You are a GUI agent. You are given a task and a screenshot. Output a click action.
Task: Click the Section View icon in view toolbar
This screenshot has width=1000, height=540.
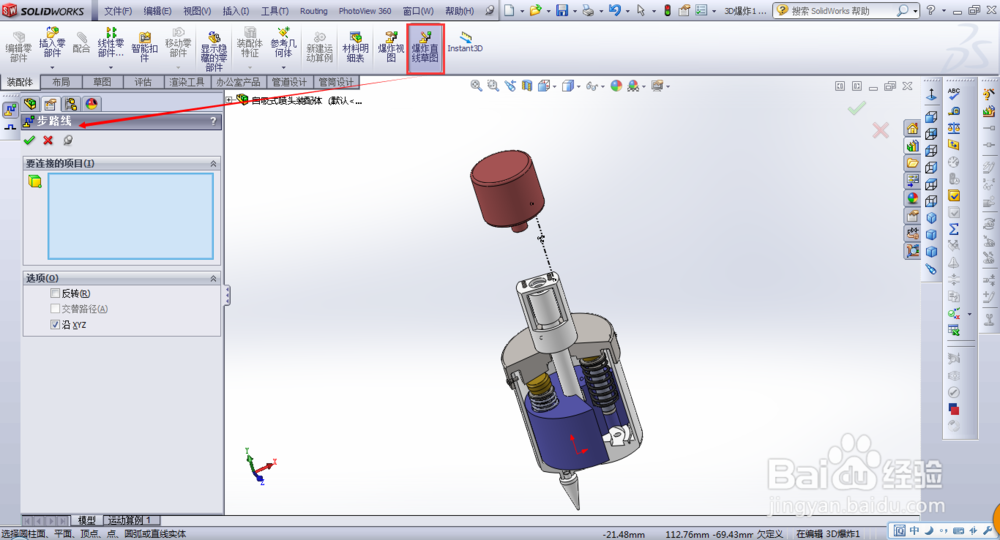point(527,85)
